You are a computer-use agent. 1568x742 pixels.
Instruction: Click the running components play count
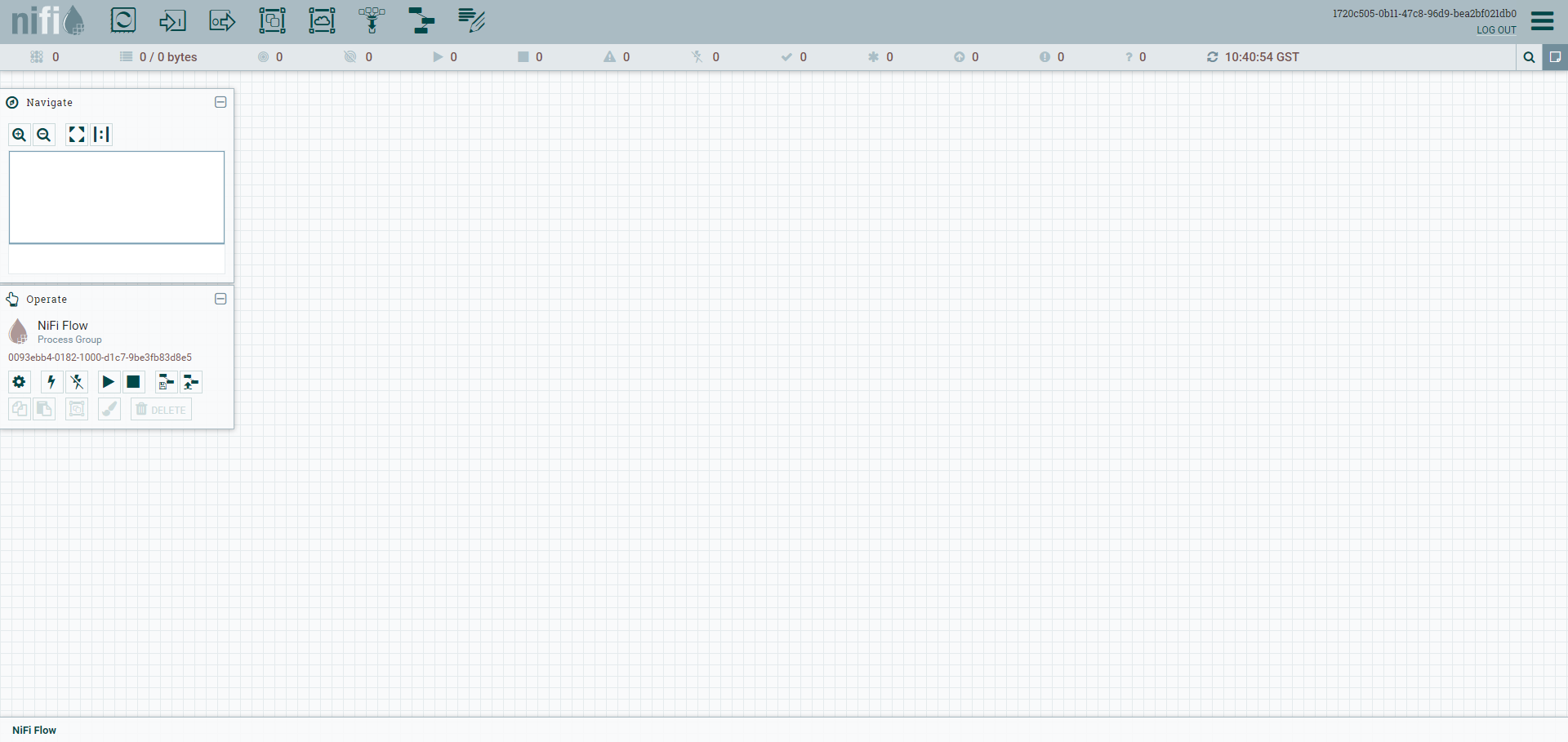445,57
